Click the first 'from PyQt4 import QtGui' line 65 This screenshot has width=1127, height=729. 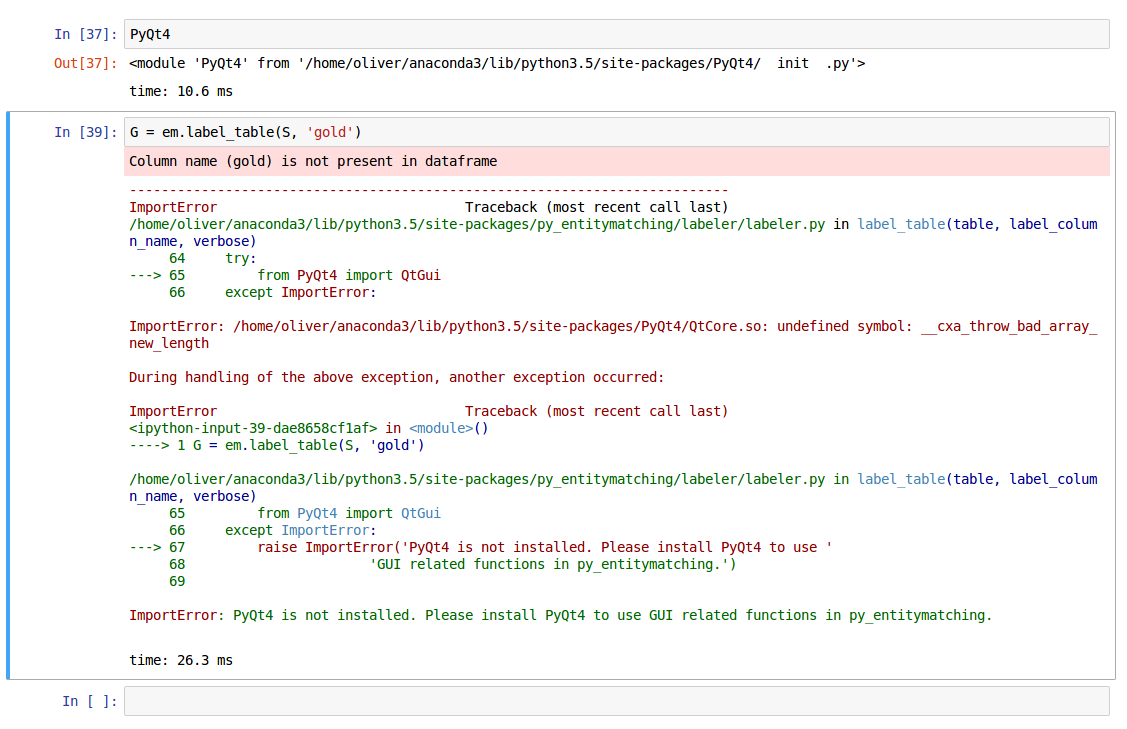coord(348,275)
